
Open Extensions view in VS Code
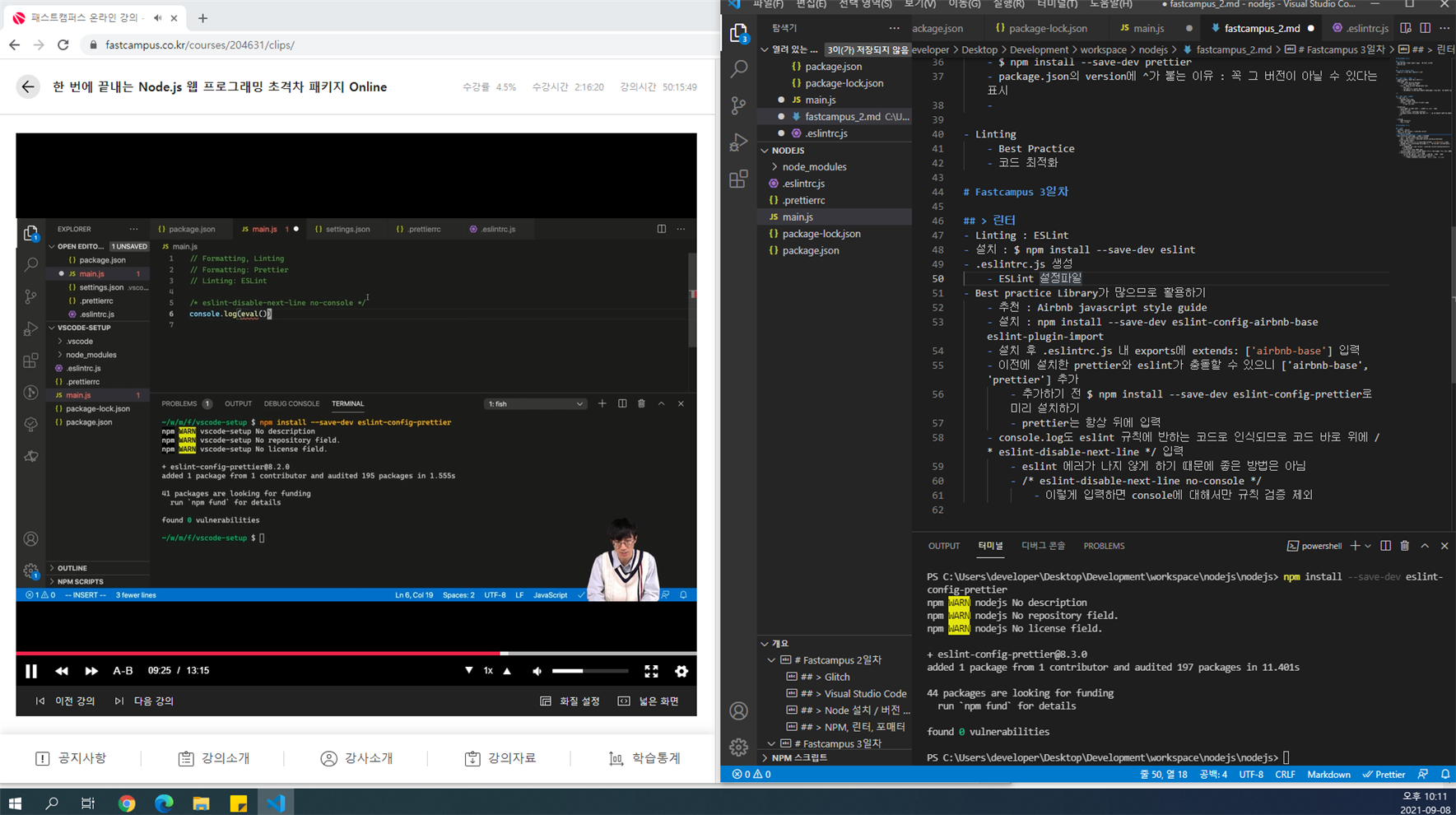[738, 179]
